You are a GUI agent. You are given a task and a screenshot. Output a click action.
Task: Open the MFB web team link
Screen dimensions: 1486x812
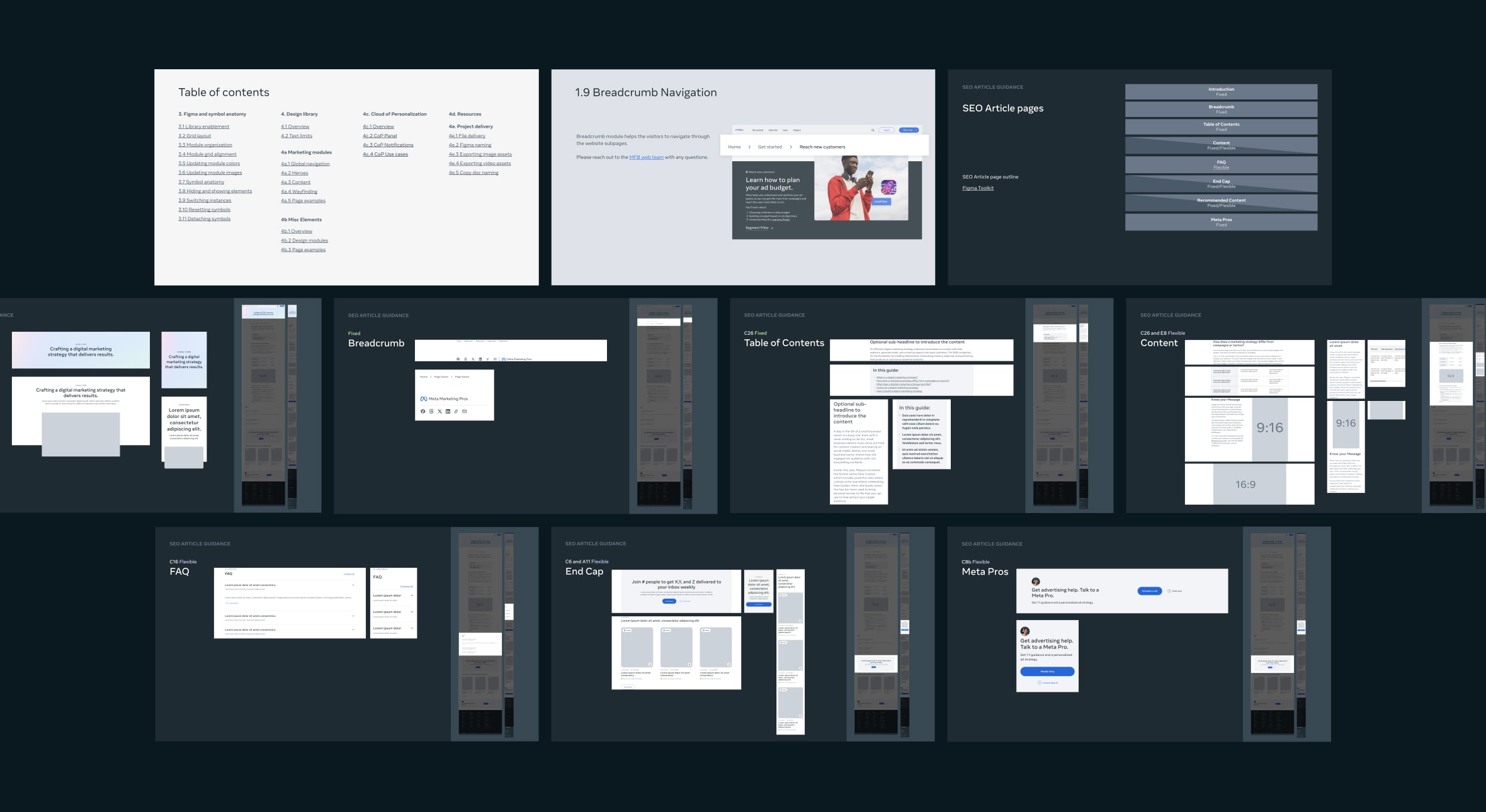click(x=646, y=157)
